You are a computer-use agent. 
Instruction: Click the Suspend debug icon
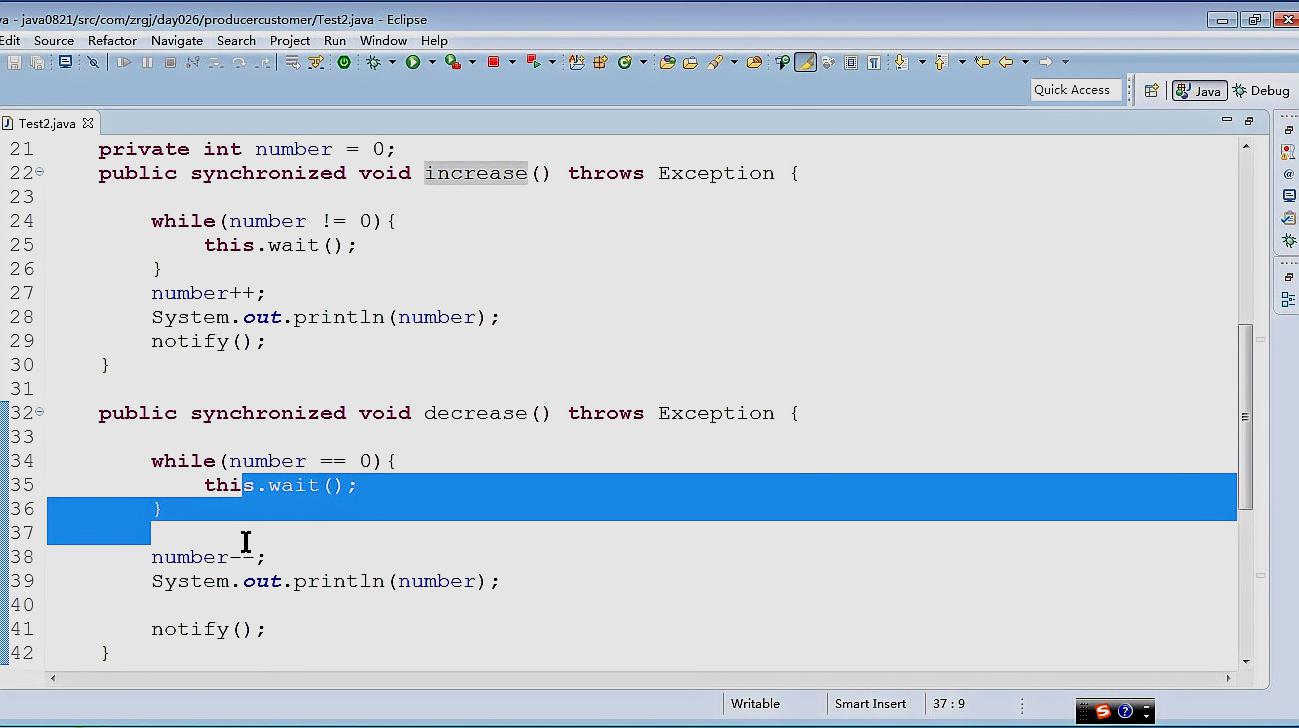click(x=147, y=62)
